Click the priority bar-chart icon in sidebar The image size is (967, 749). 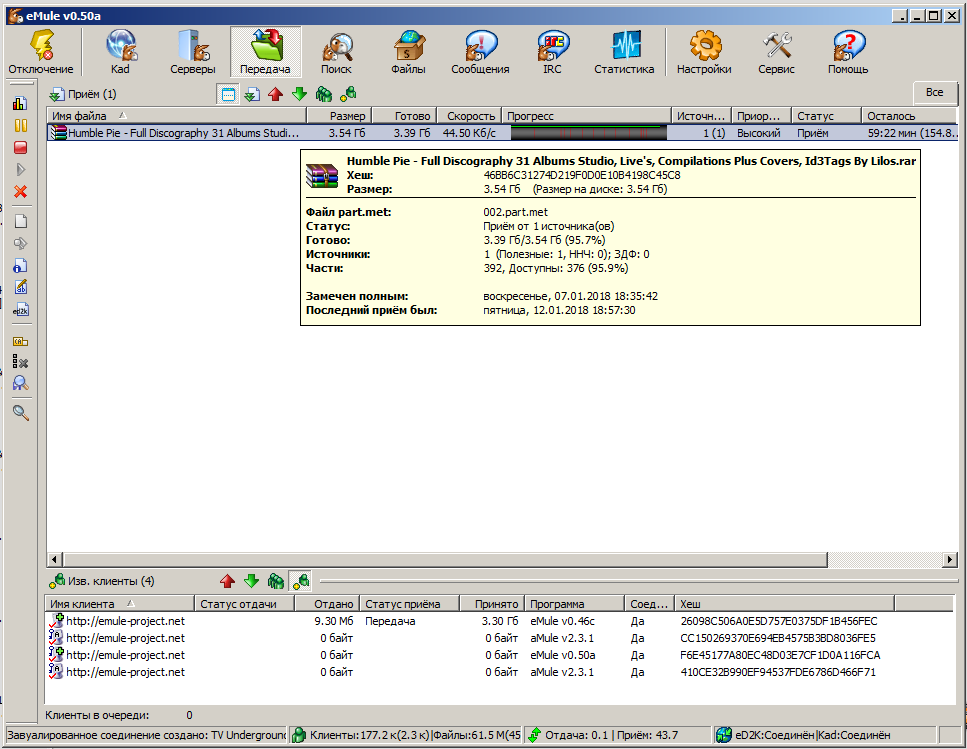[20, 103]
